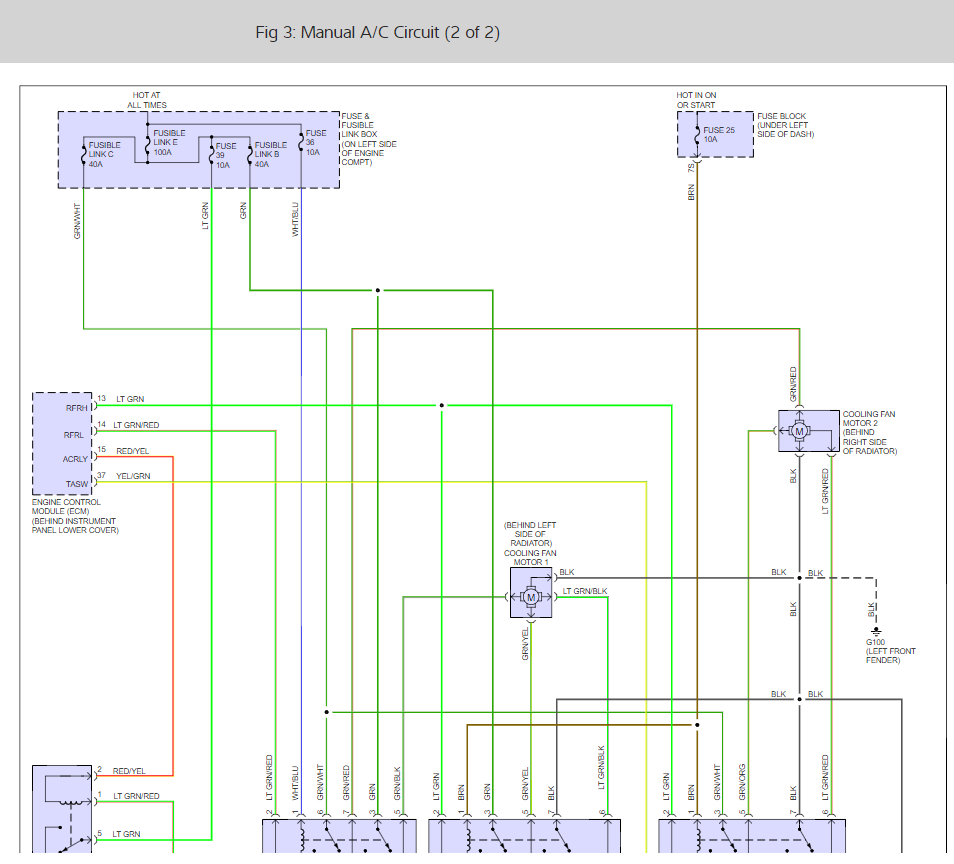Select the Fuse 39 10A symbol
The image size is (954, 864).
click(x=210, y=156)
